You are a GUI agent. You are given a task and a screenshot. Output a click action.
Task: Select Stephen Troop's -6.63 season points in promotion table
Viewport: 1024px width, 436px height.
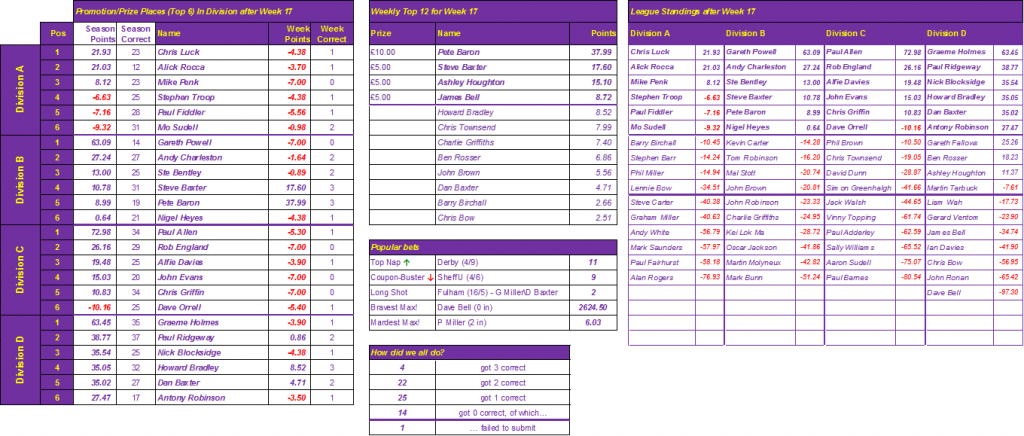(103, 97)
